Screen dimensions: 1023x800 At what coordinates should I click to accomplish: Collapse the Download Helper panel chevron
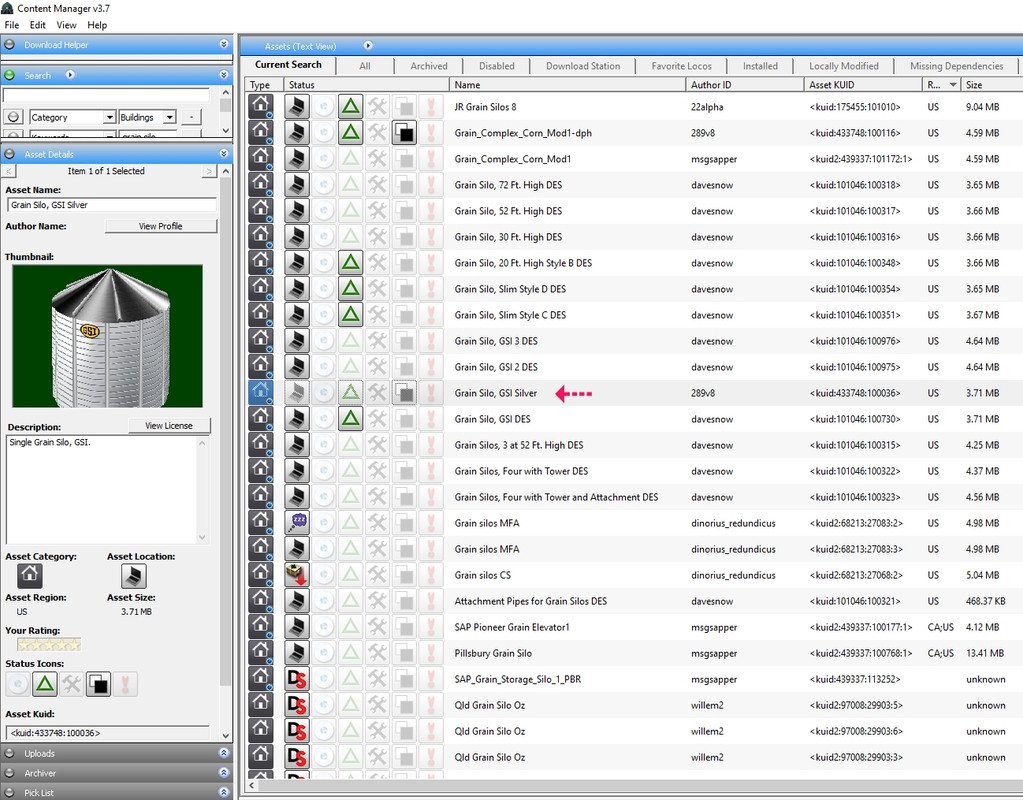[x=224, y=44]
